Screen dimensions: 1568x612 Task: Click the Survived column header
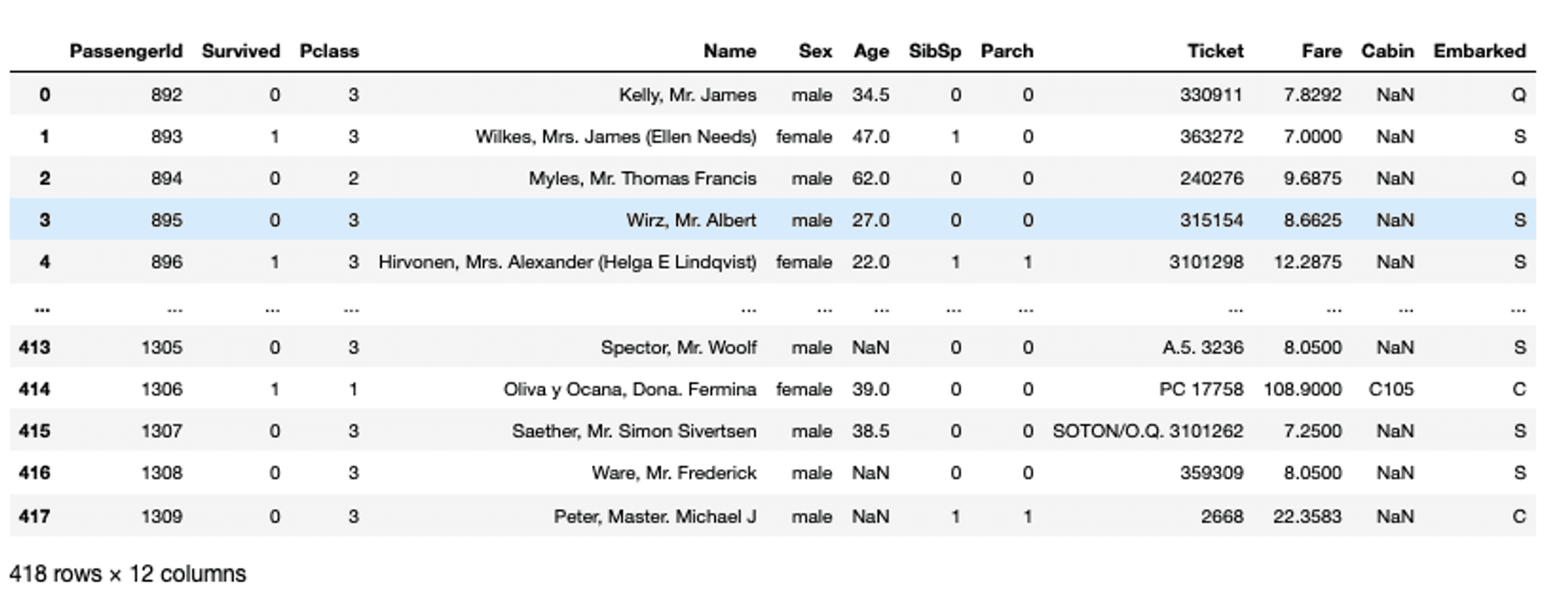(241, 51)
